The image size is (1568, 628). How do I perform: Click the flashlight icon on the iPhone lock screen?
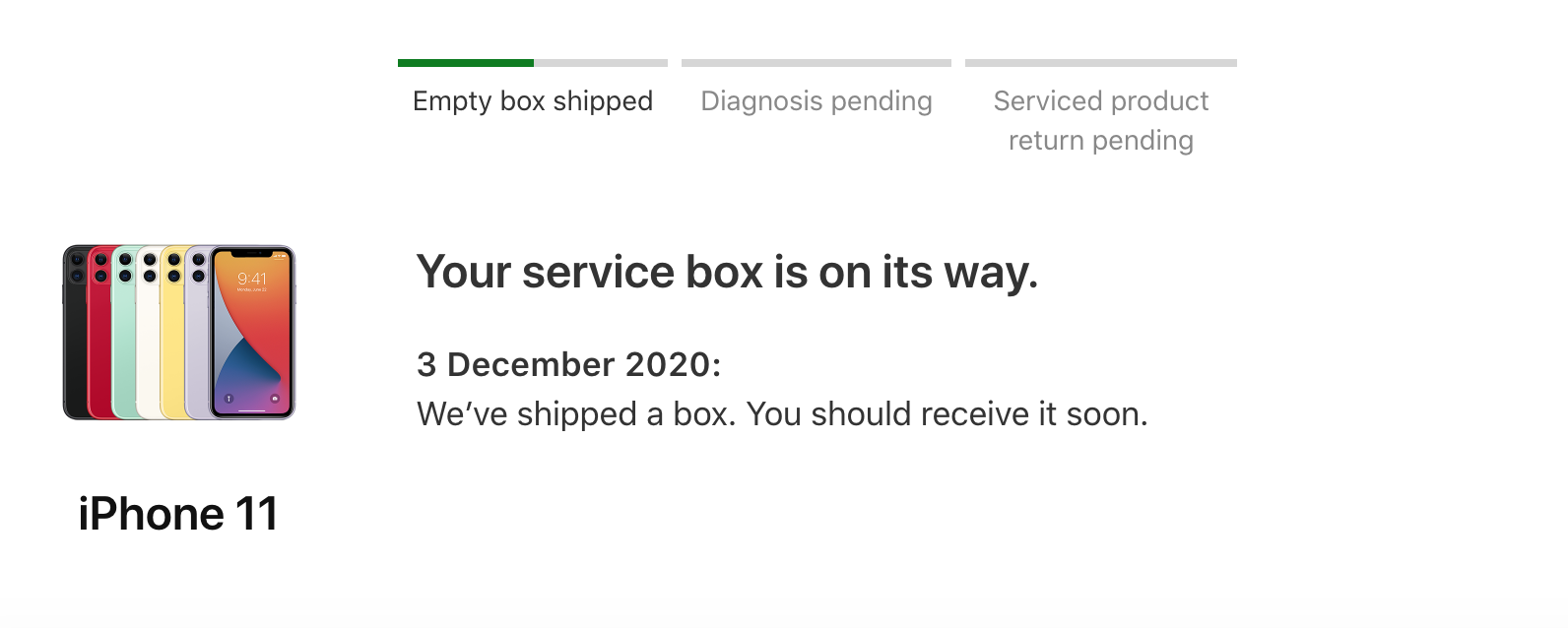(229, 399)
